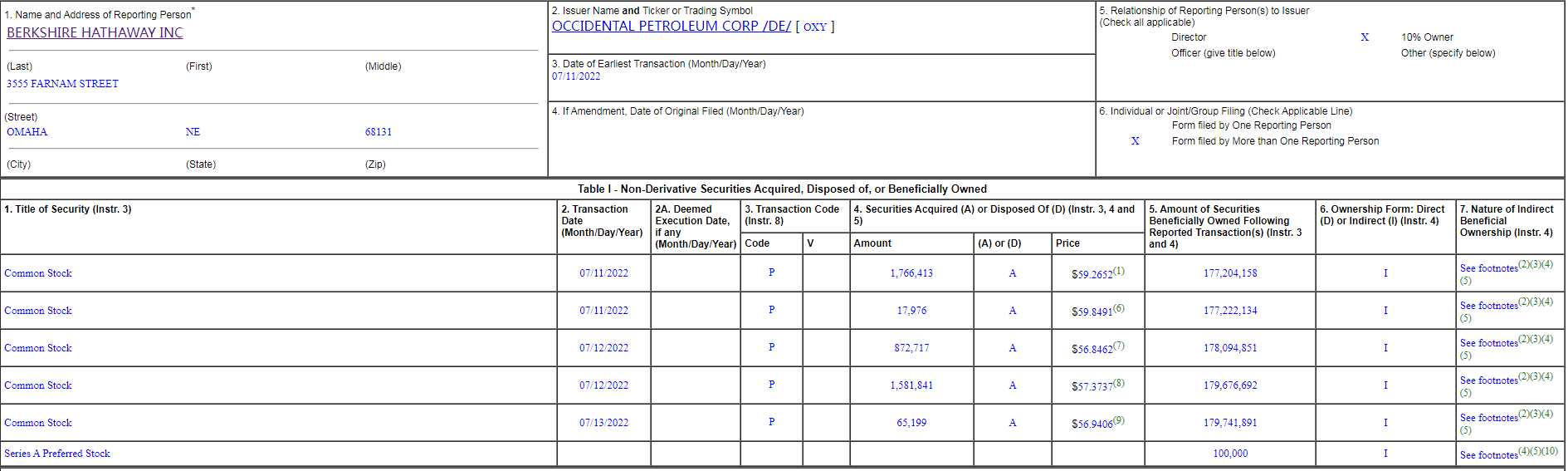The height and width of the screenshot is (471, 1568).
Task: Select the amount 1,581,841
Action: pyautogui.click(x=911, y=385)
